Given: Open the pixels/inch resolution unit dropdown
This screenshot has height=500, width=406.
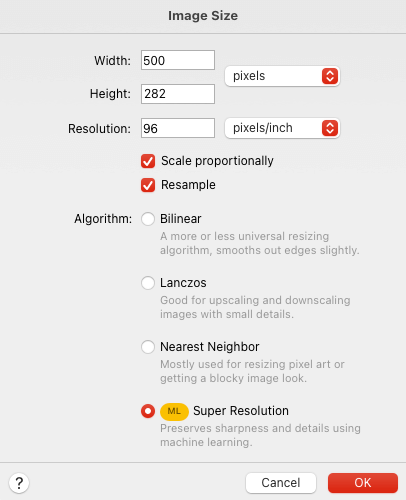Looking at the screenshot, I should tap(282, 128).
